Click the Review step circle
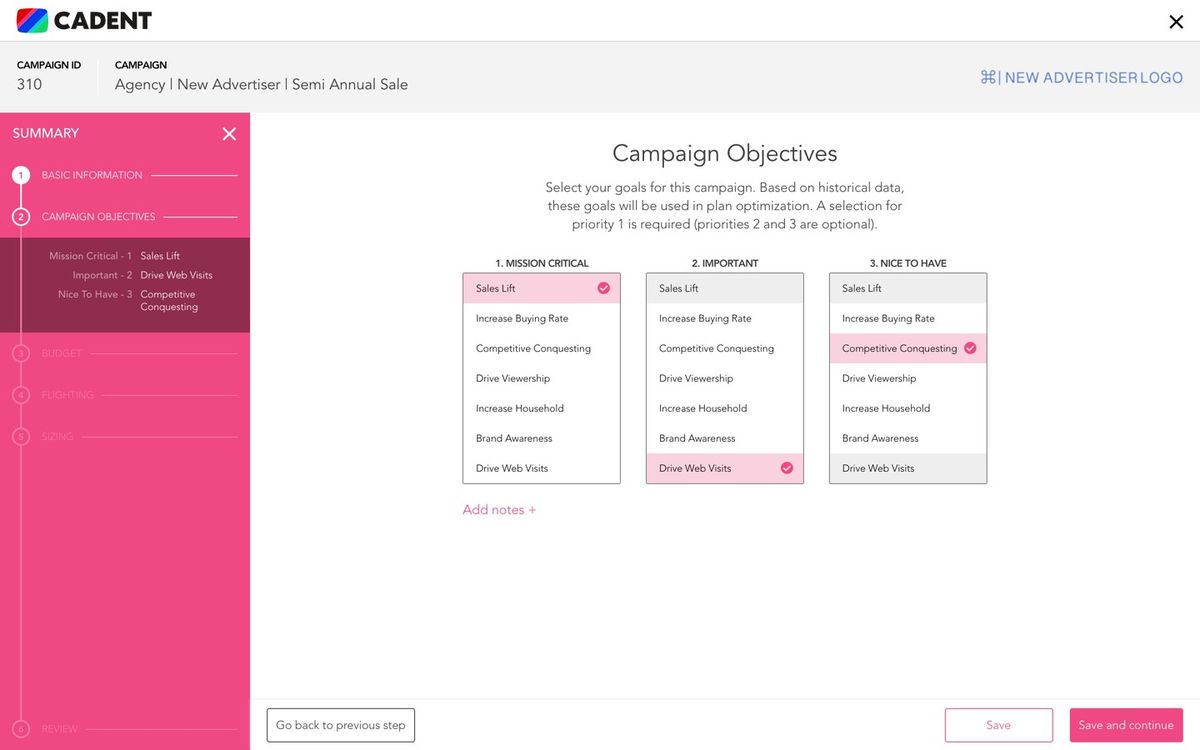The height and width of the screenshot is (750, 1200). [x=21, y=729]
